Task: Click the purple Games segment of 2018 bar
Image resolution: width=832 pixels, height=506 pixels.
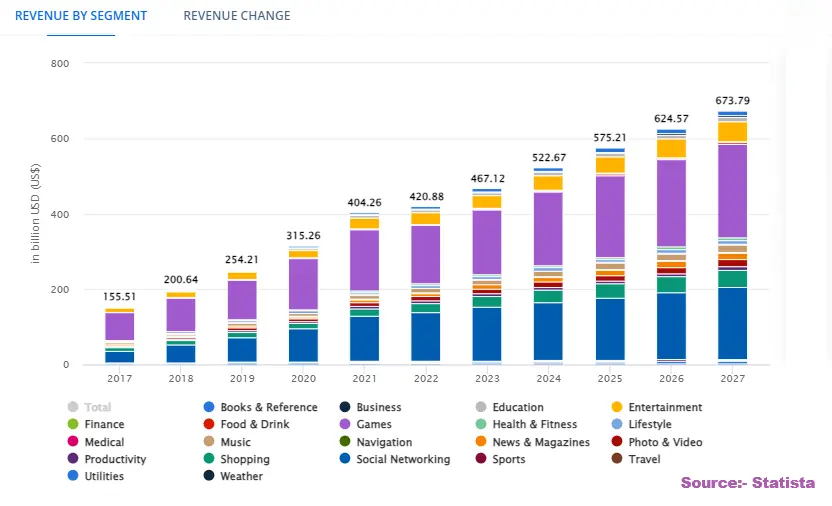Action: pyautogui.click(x=181, y=315)
